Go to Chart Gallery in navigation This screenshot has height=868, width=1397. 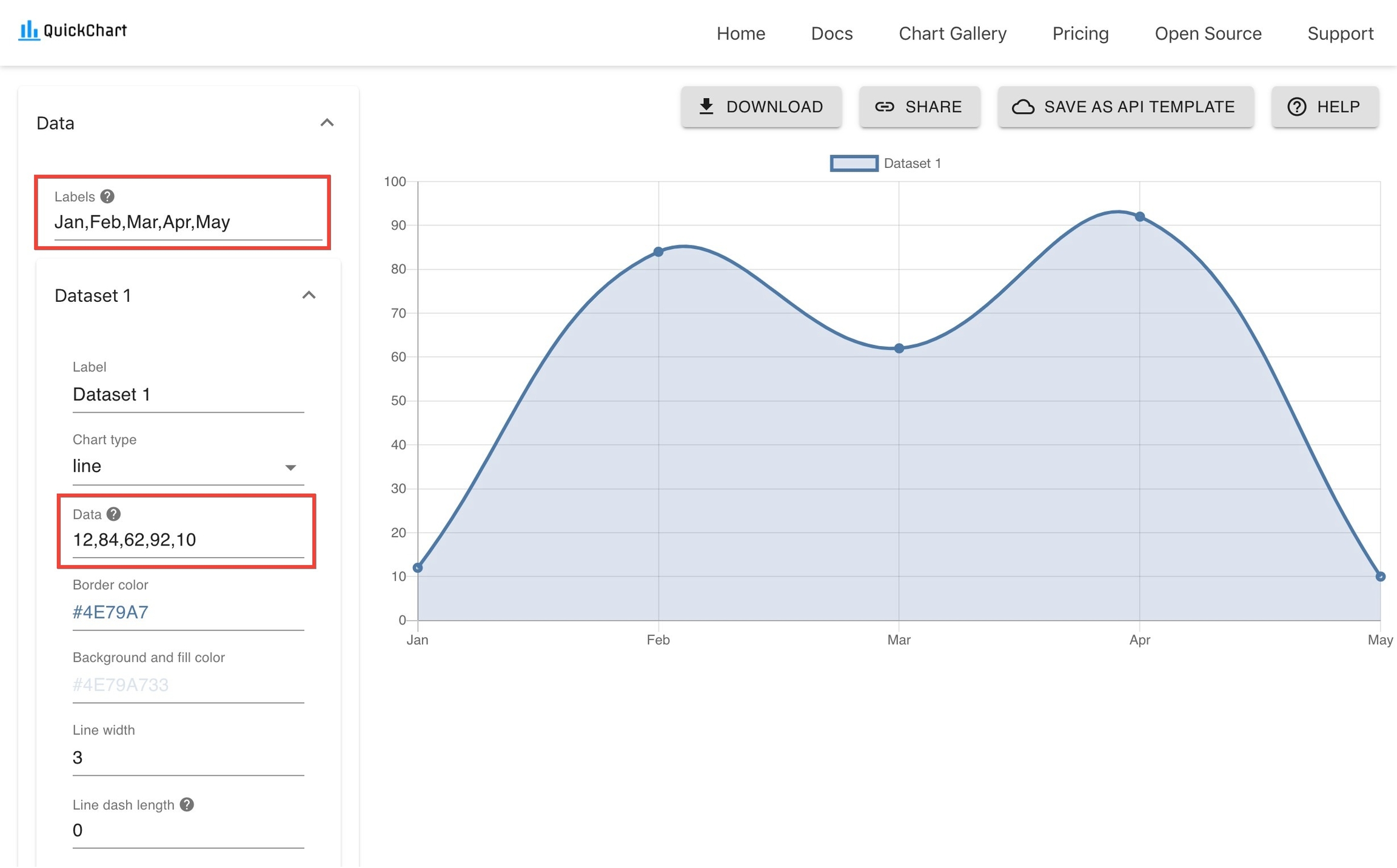click(x=952, y=33)
